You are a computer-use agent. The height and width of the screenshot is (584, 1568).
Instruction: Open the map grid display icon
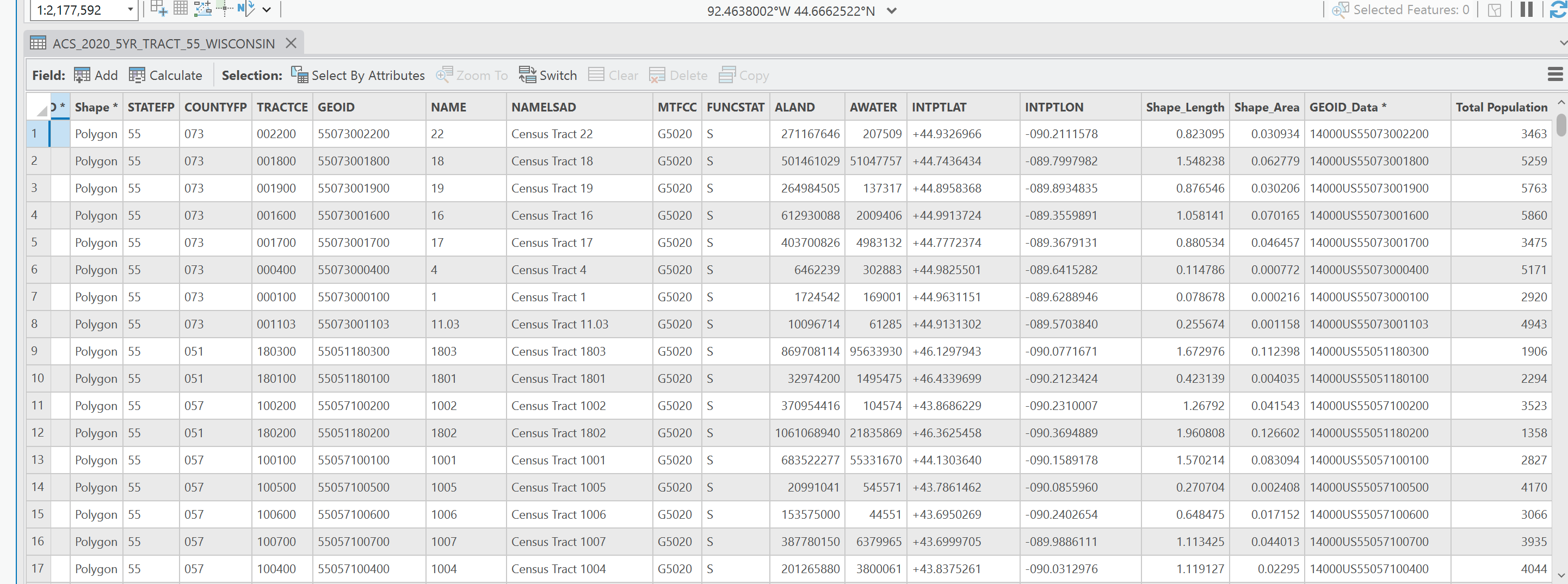(181, 9)
